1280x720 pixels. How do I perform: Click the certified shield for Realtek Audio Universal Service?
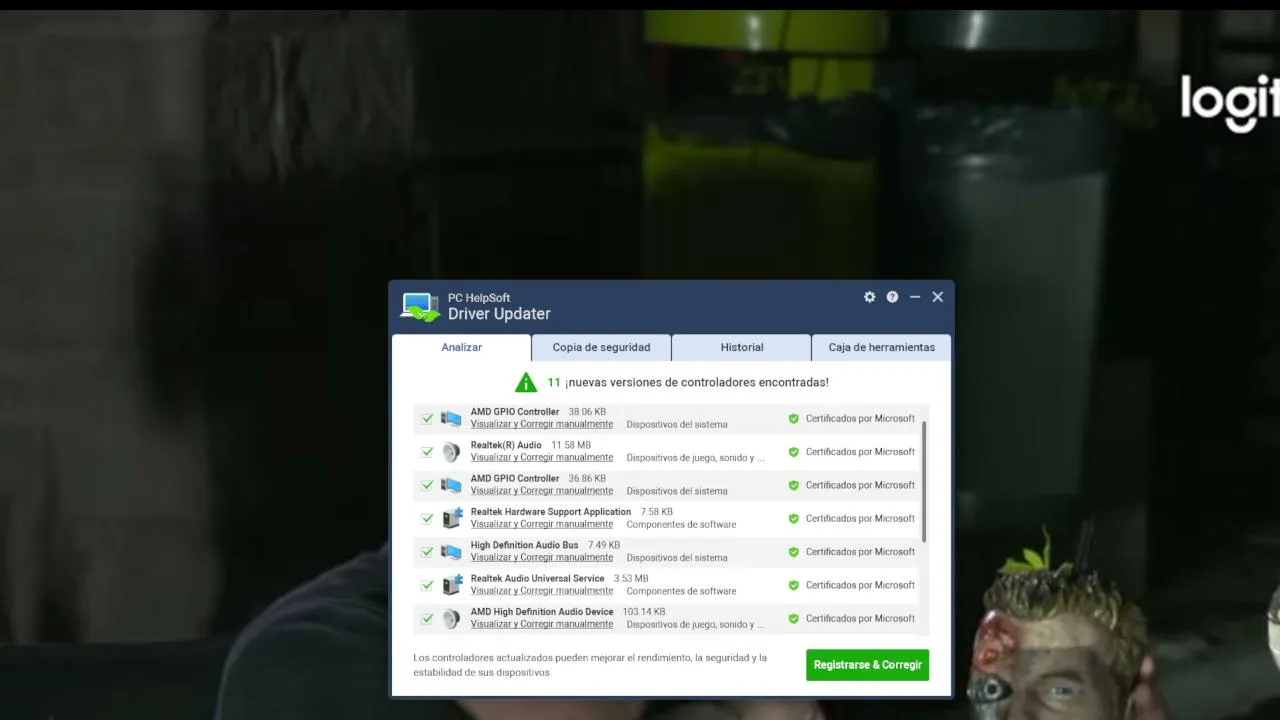tap(794, 585)
